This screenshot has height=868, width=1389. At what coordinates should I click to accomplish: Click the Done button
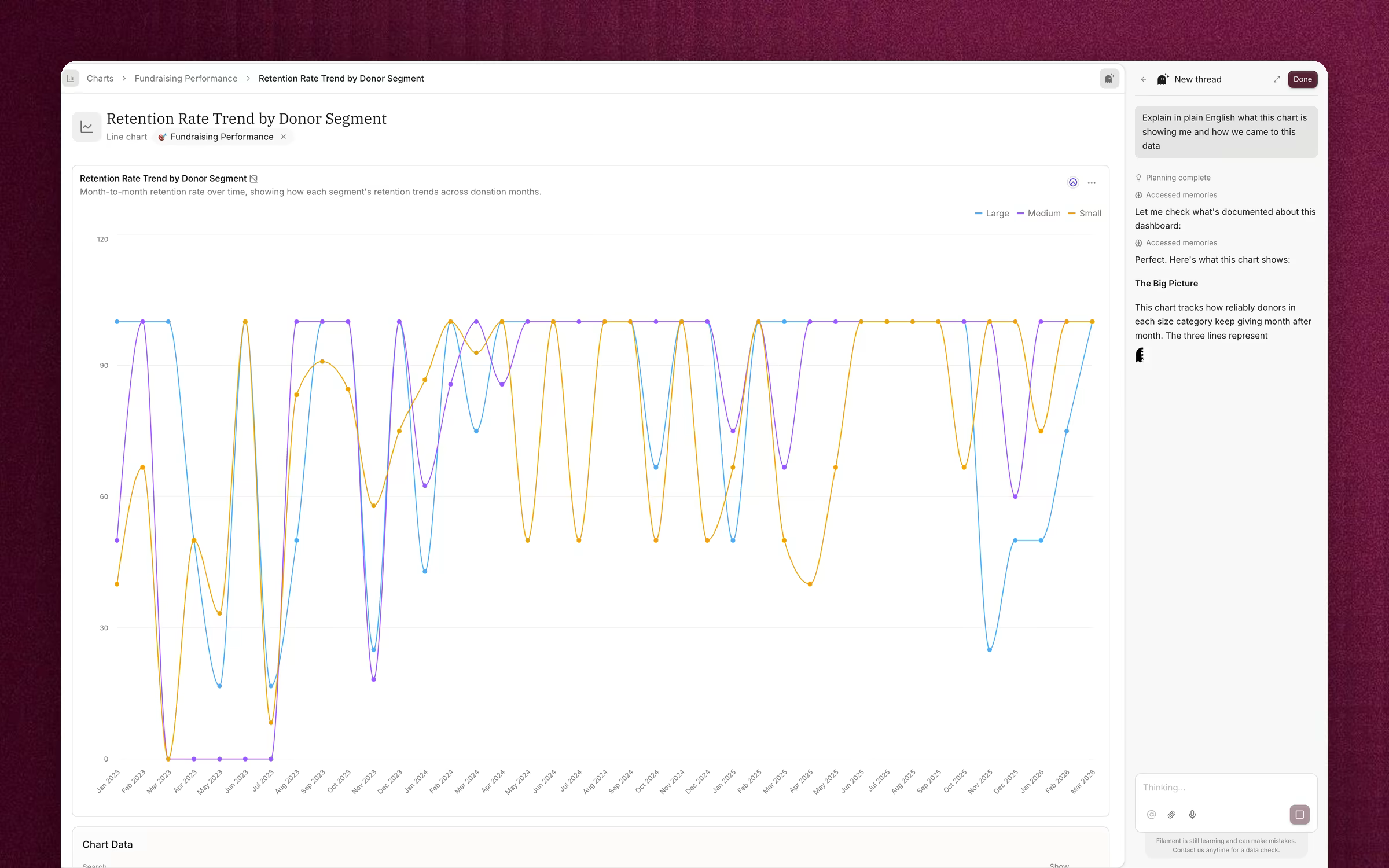coord(1302,79)
